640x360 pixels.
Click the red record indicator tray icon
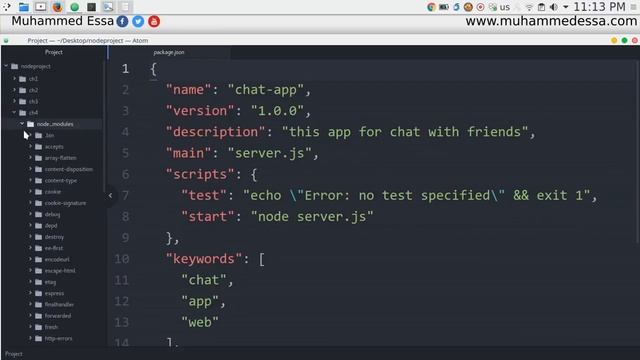click(480, 7)
